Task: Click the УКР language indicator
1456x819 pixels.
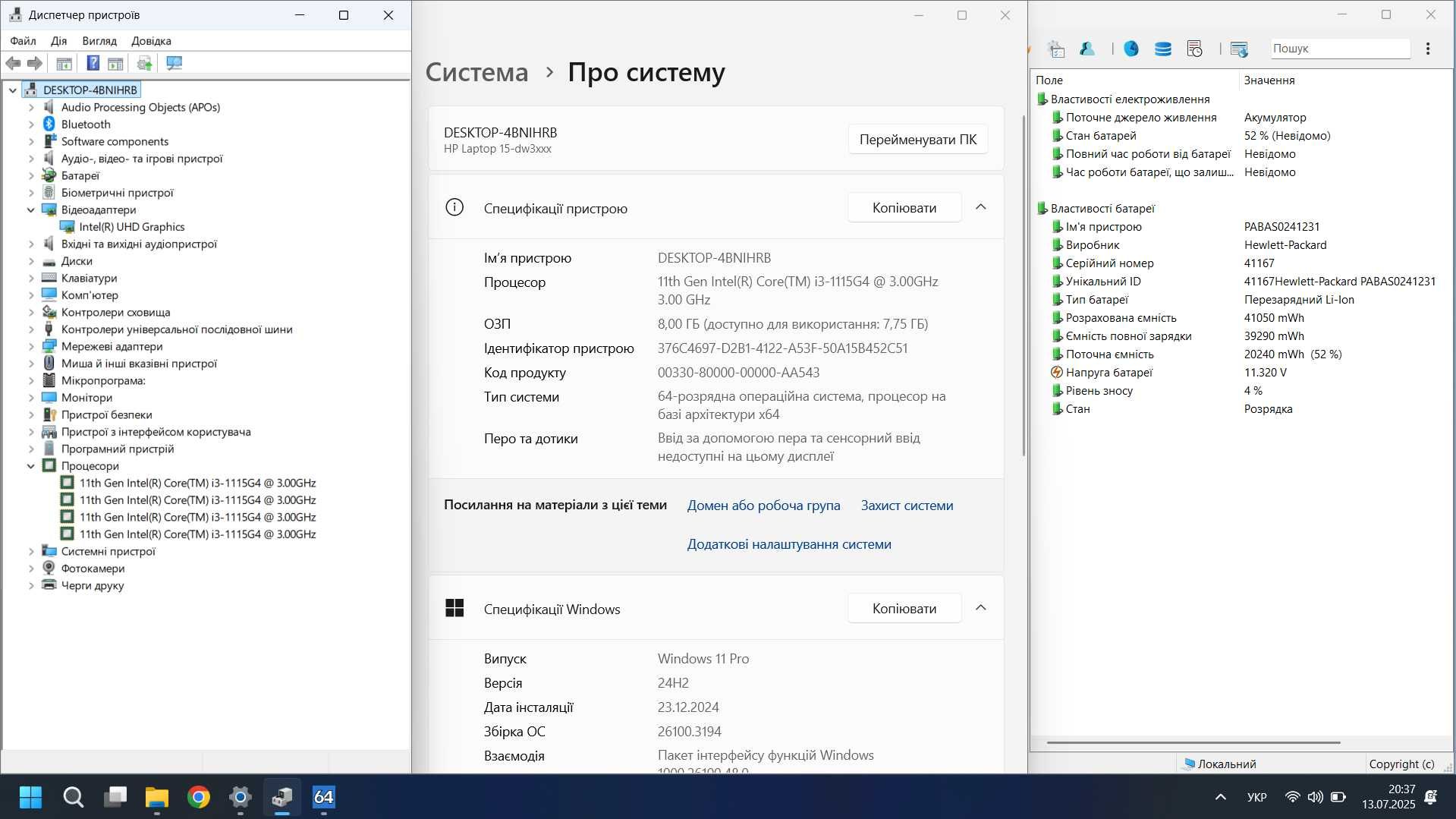Action: pyautogui.click(x=1257, y=797)
